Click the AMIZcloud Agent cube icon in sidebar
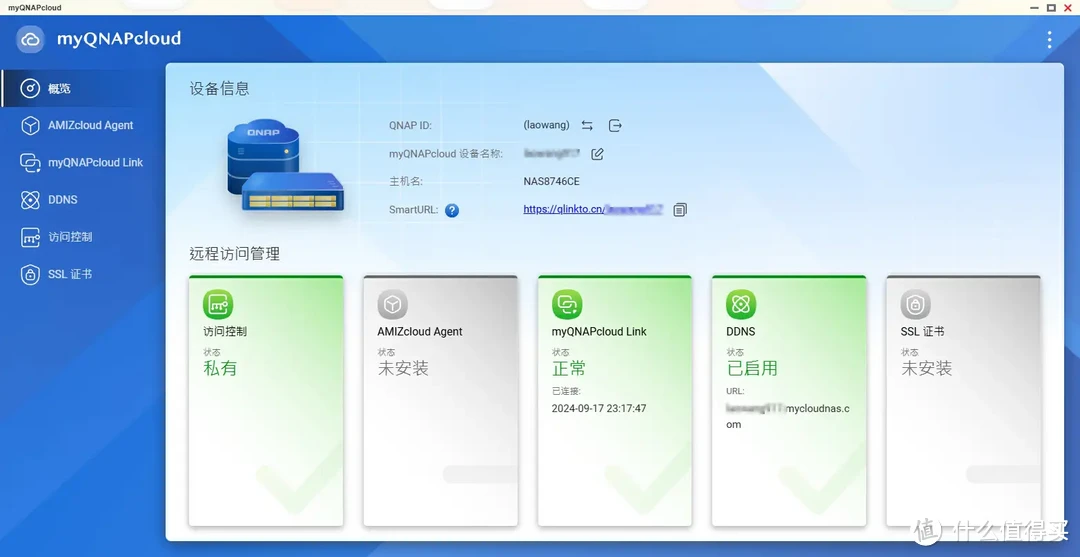1080x557 pixels. (x=30, y=125)
